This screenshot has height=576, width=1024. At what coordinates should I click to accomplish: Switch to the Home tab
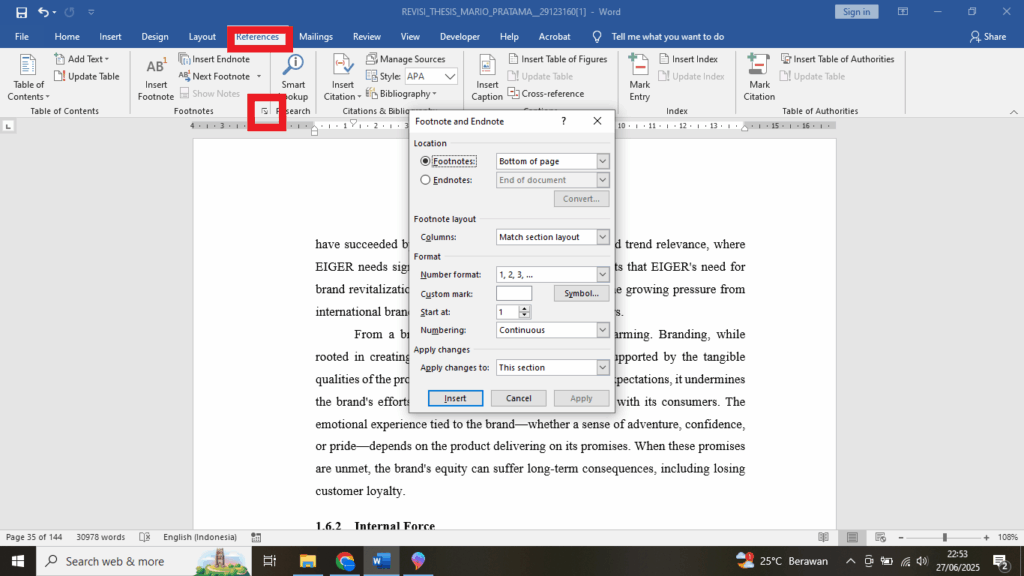67,37
